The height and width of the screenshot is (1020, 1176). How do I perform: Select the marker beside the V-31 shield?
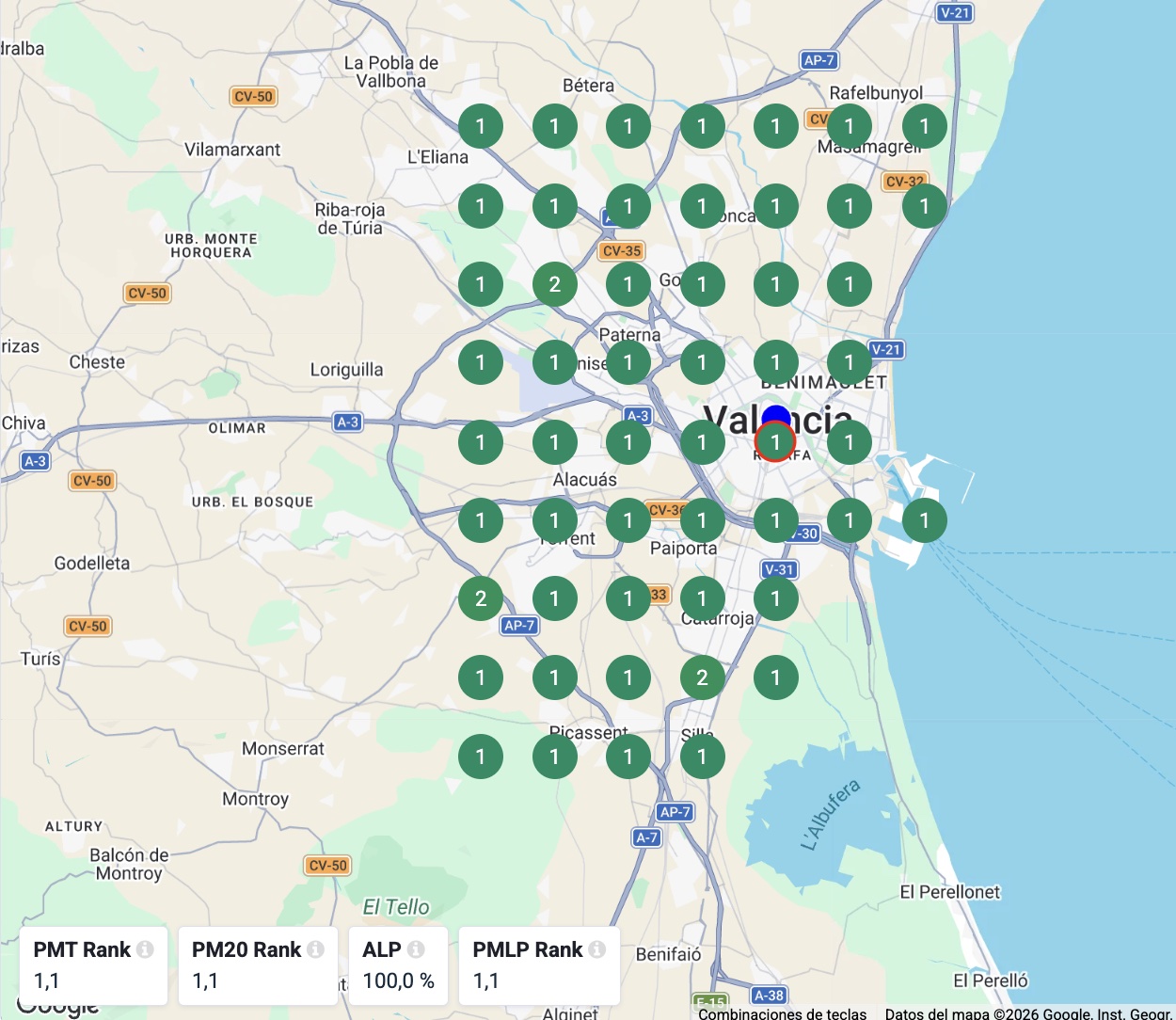tap(775, 598)
